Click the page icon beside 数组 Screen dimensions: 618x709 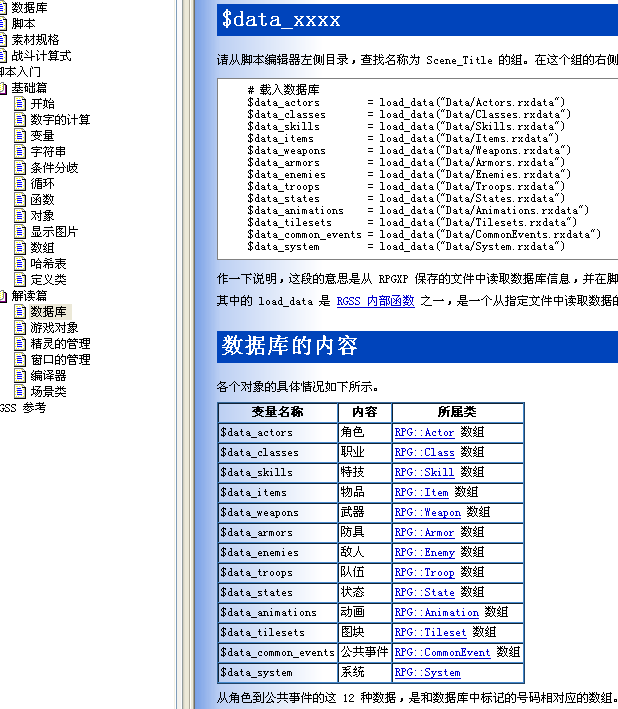click(20, 248)
